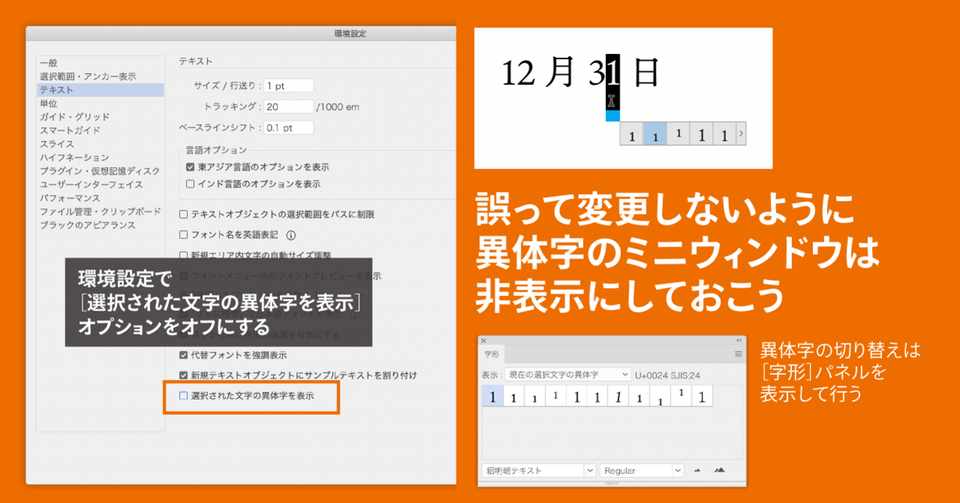
Task: Pick the blue-highlighted alternate glyph in mini window
Action: click(654, 134)
